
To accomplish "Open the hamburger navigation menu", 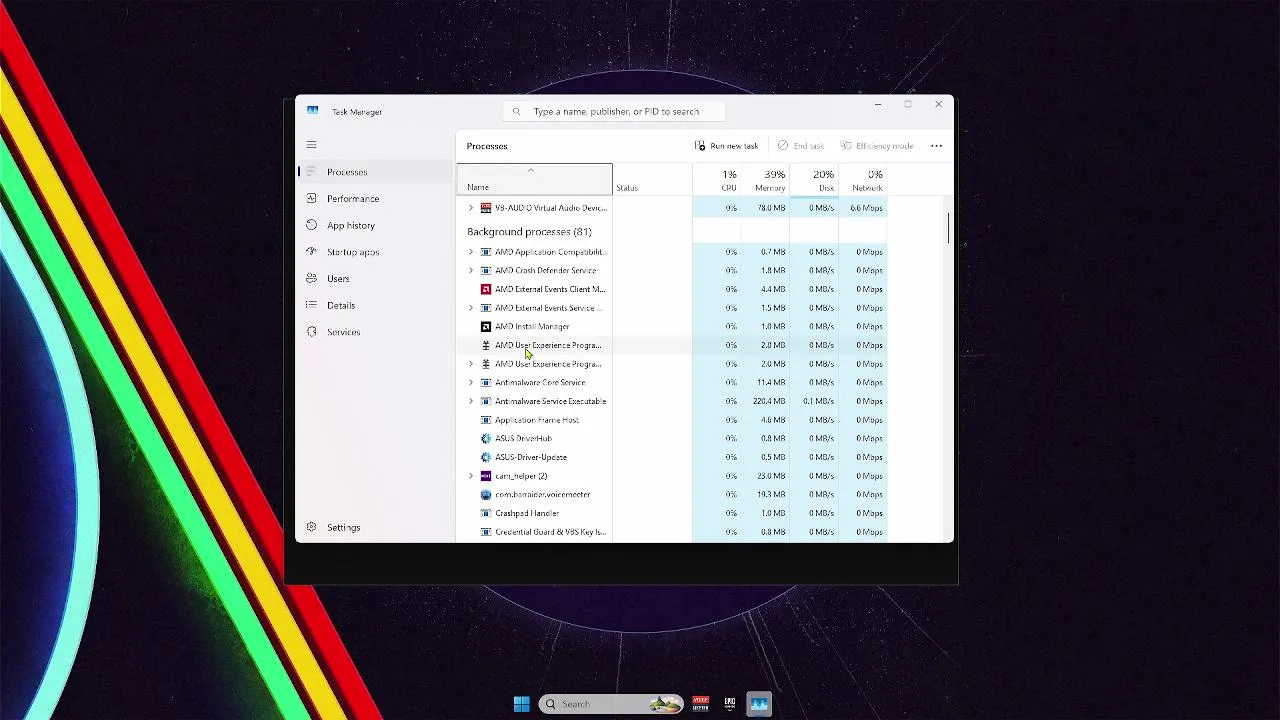I will (x=311, y=145).
